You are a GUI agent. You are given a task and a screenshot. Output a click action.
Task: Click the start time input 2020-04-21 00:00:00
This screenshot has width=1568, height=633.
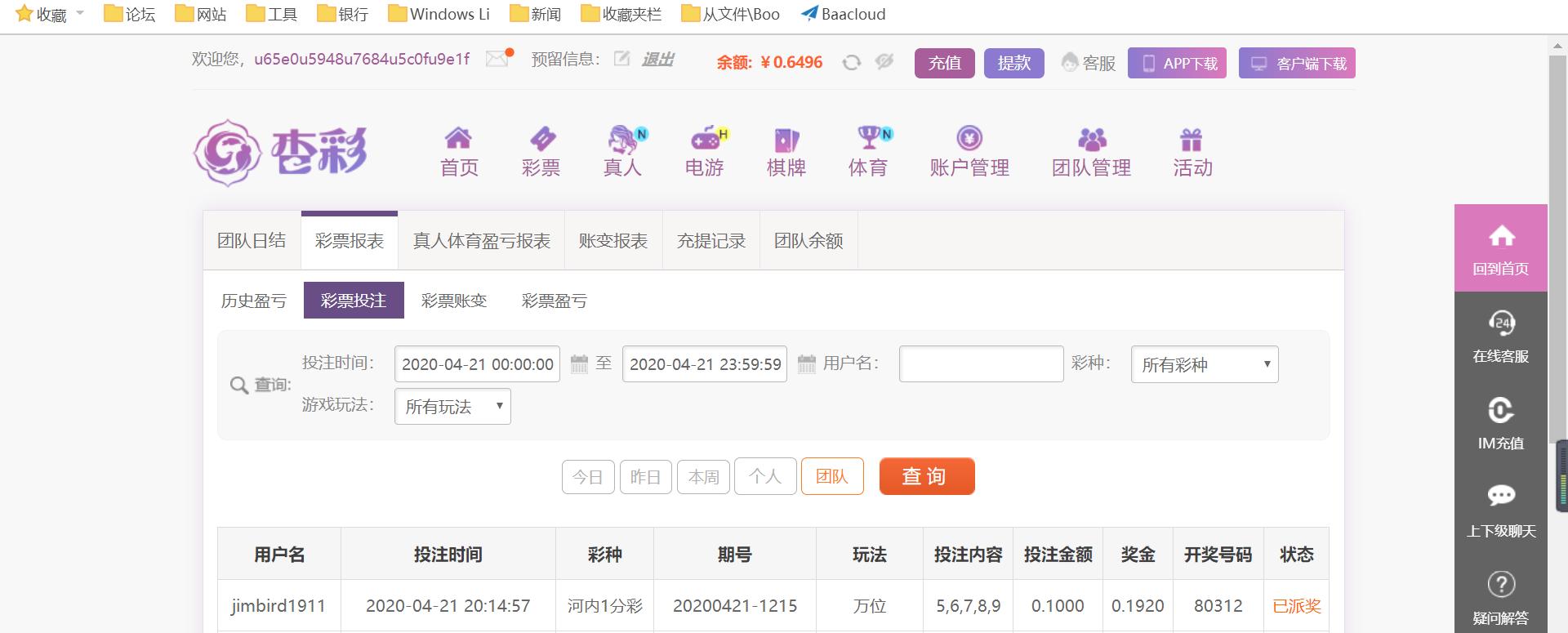(477, 364)
